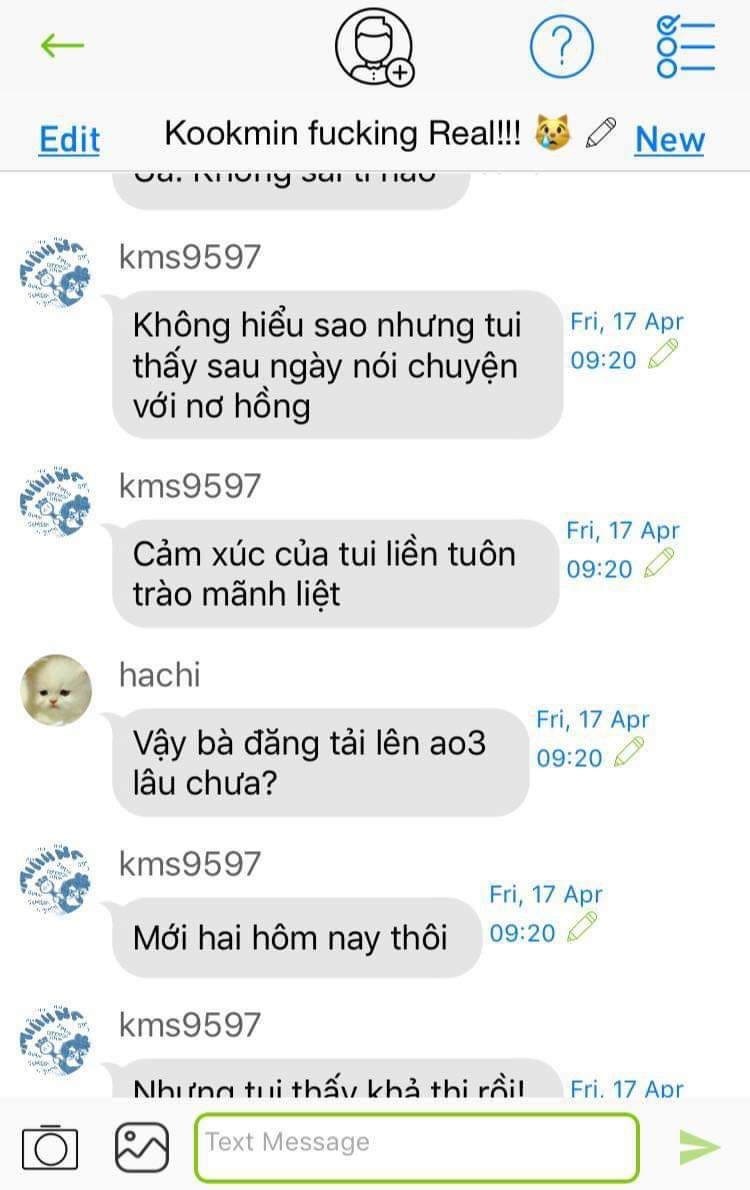The height and width of the screenshot is (1190, 750).
Task: Click the Edit link
Action: [x=69, y=140]
